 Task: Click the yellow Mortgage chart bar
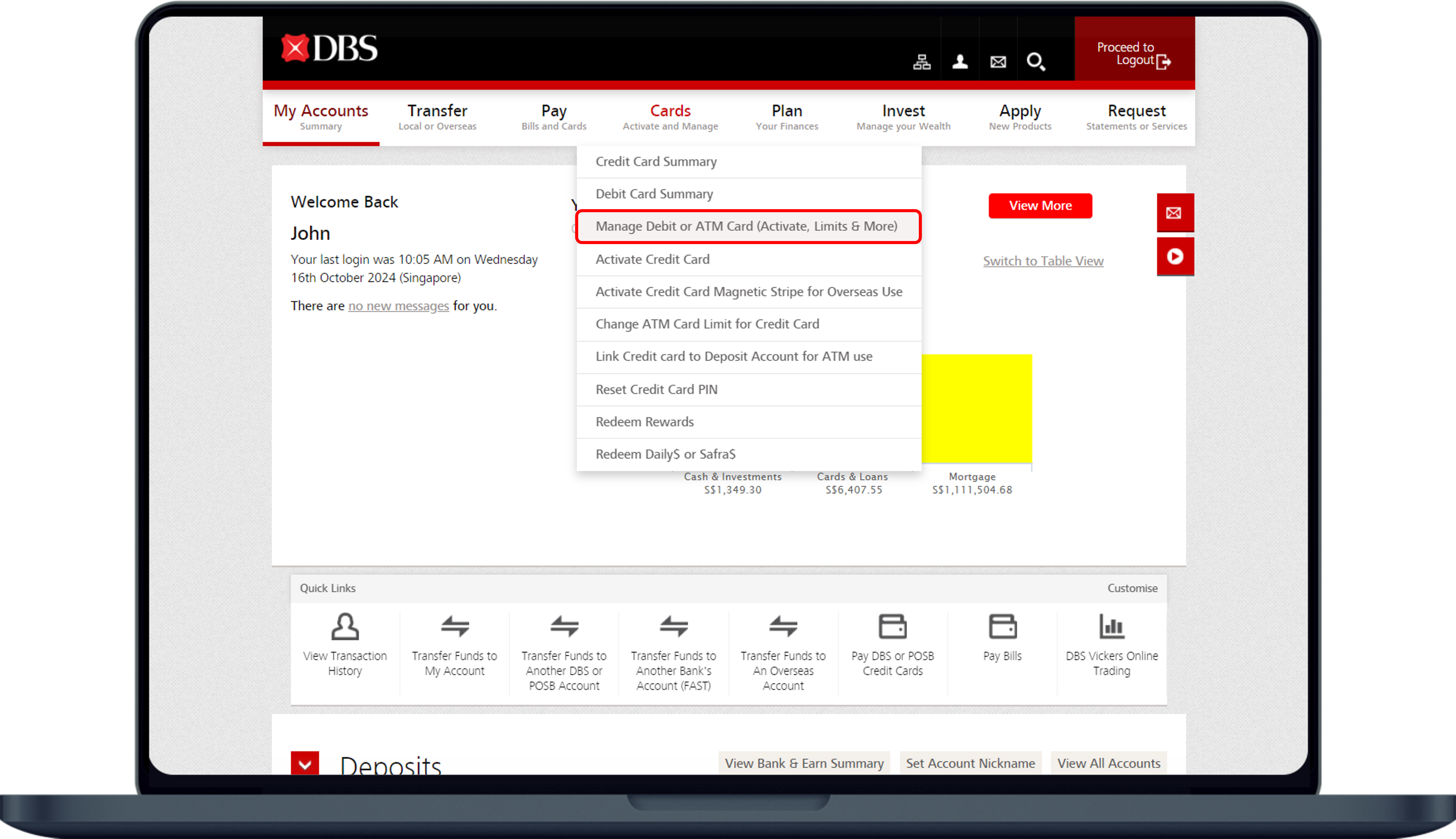click(976, 408)
